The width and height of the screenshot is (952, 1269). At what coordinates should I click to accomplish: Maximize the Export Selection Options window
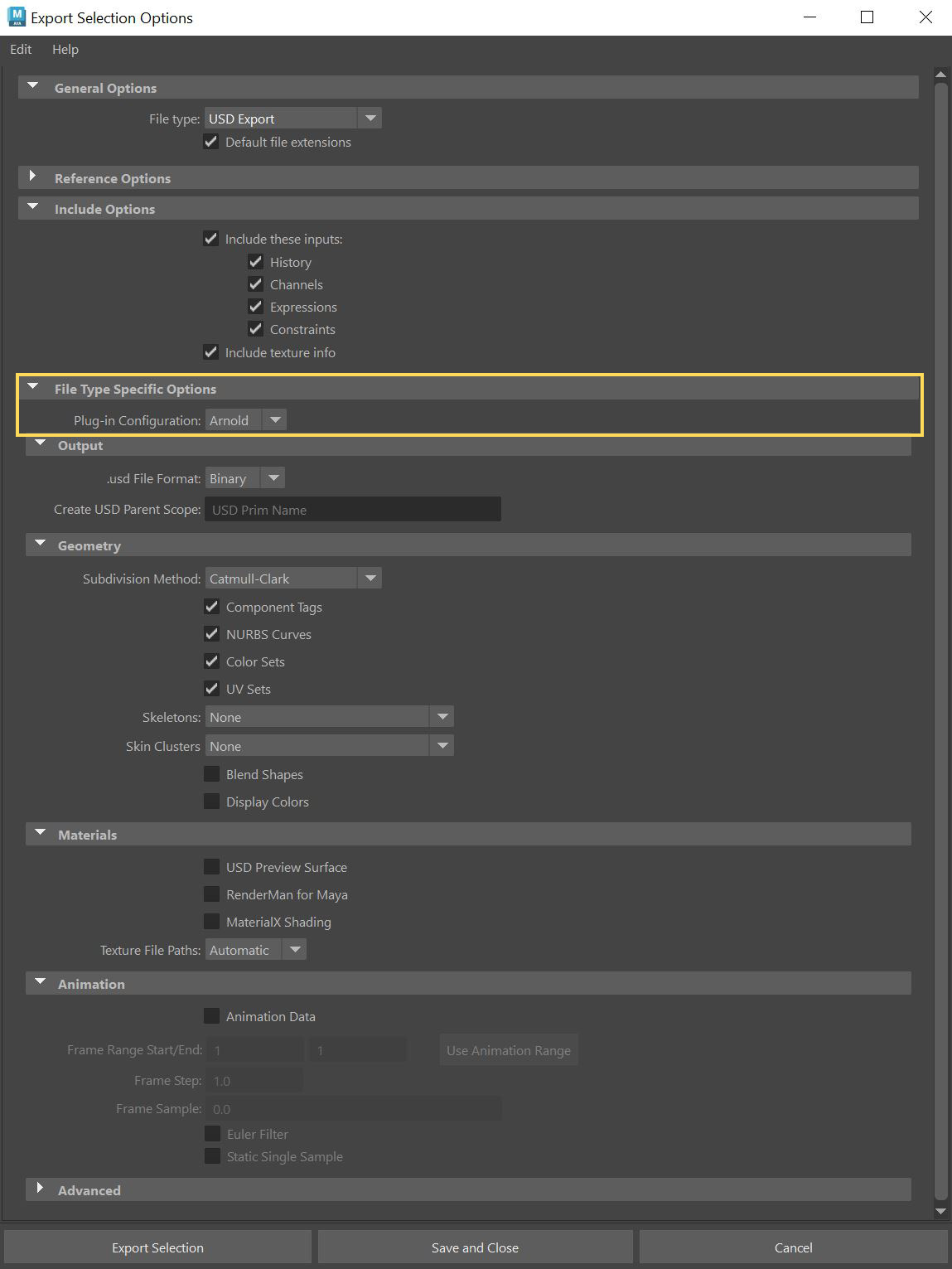pos(867,17)
